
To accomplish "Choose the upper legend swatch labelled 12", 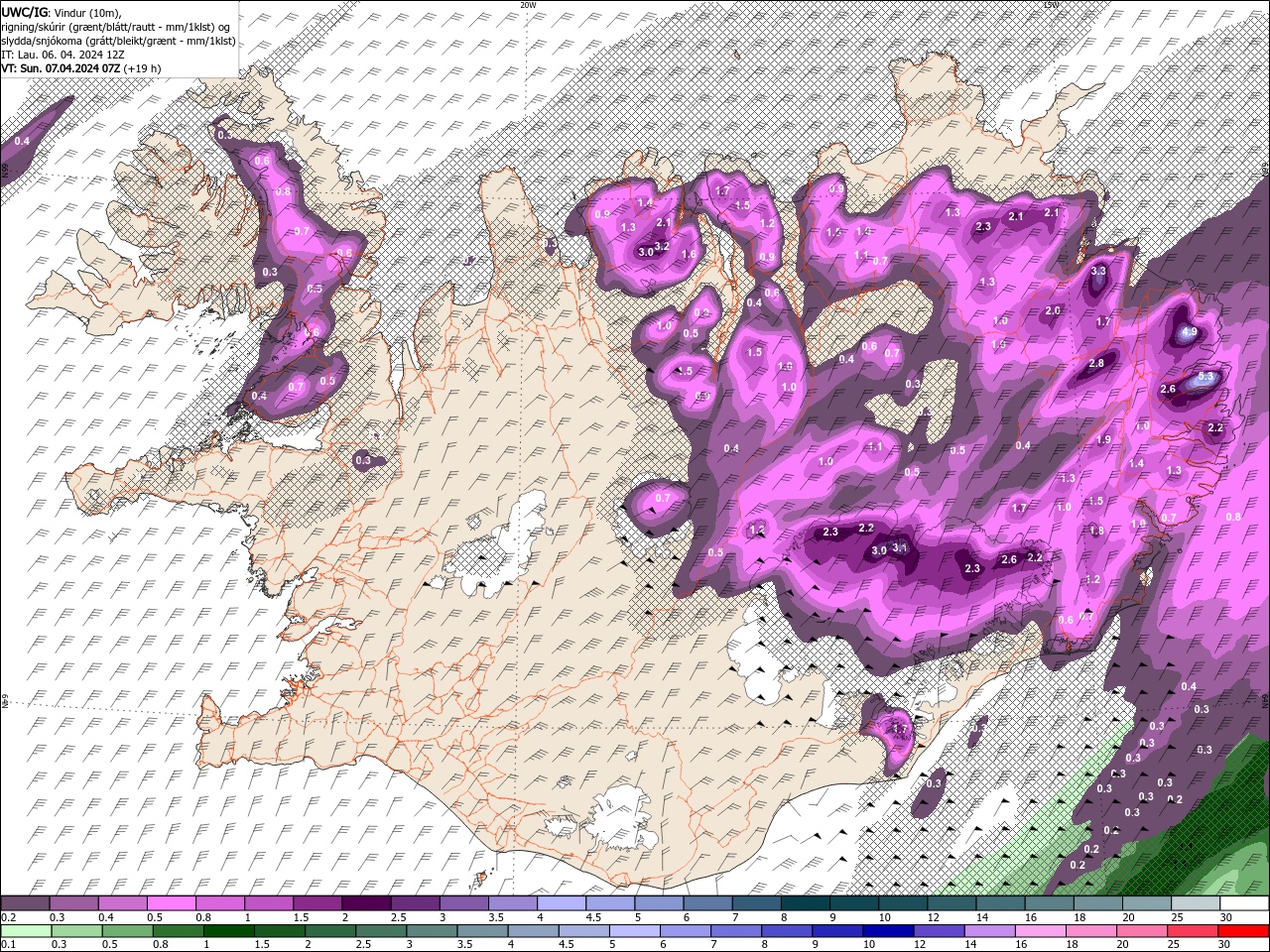I will [x=951, y=903].
